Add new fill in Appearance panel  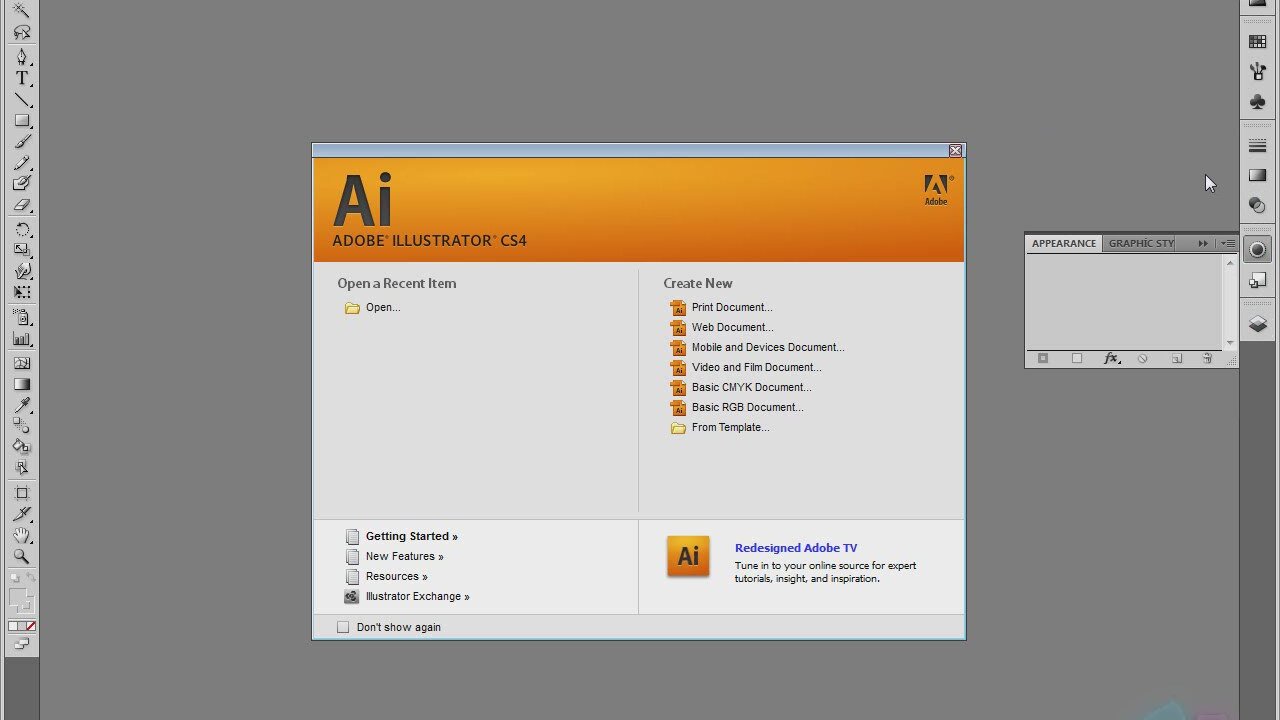[1077, 358]
